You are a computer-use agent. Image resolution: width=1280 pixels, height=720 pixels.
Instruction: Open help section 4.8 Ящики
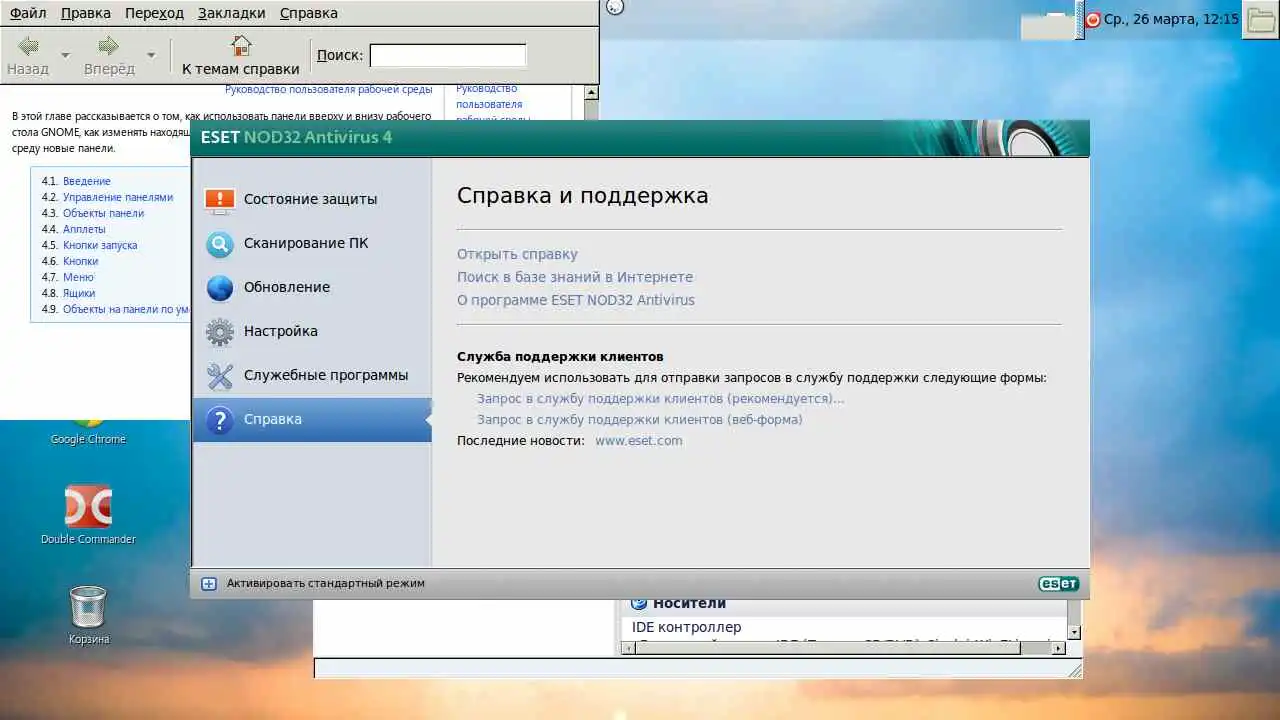[x=79, y=293]
